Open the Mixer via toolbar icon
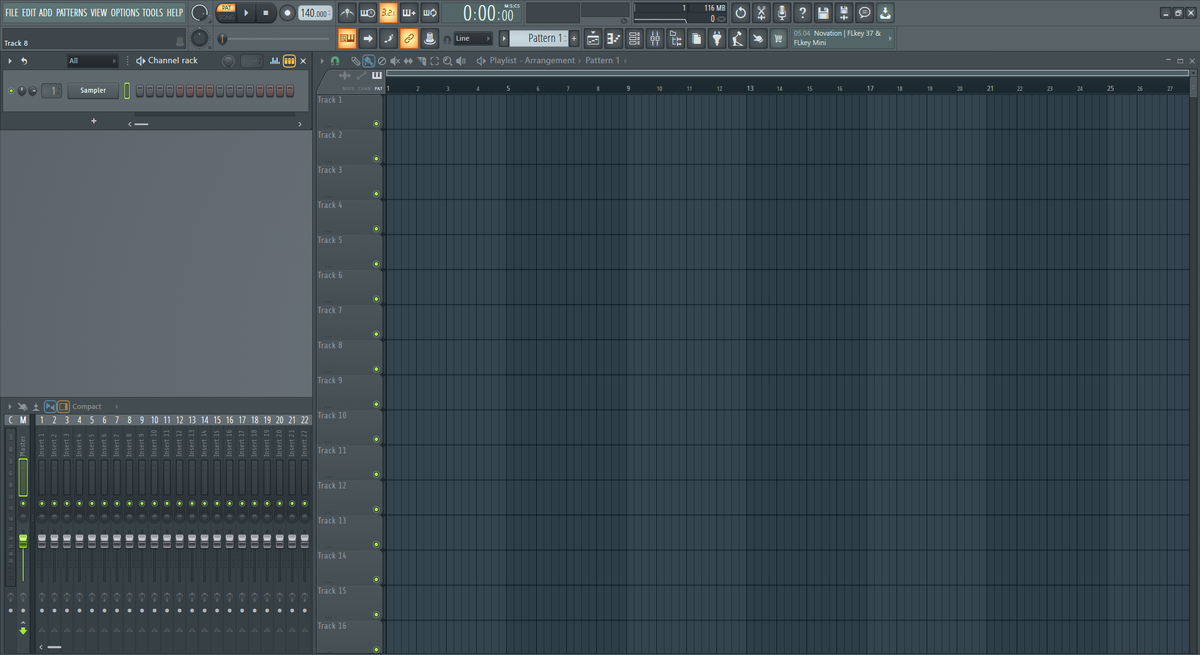 pos(655,39)
